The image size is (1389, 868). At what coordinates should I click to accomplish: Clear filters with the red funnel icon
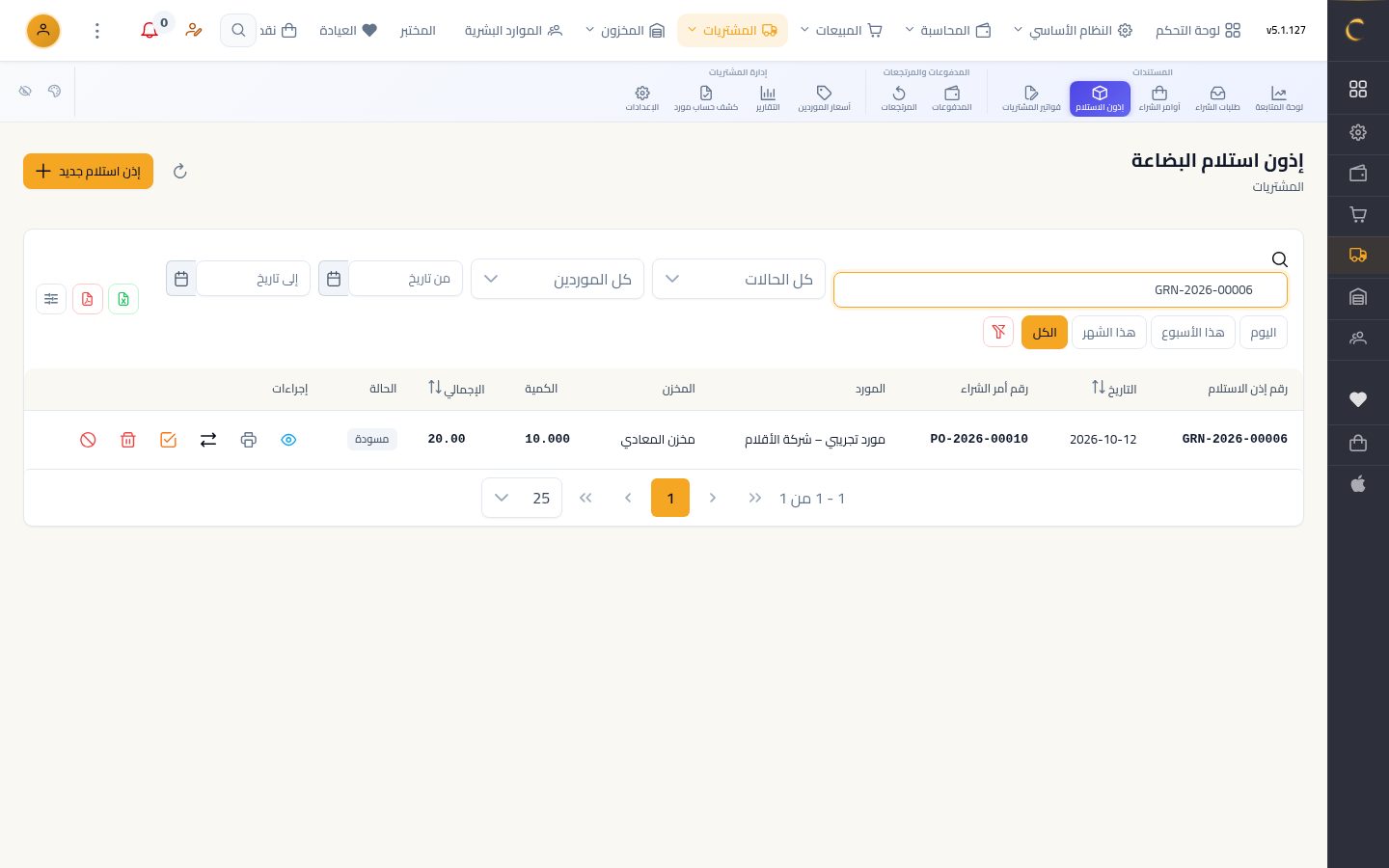tap(998, 332)
